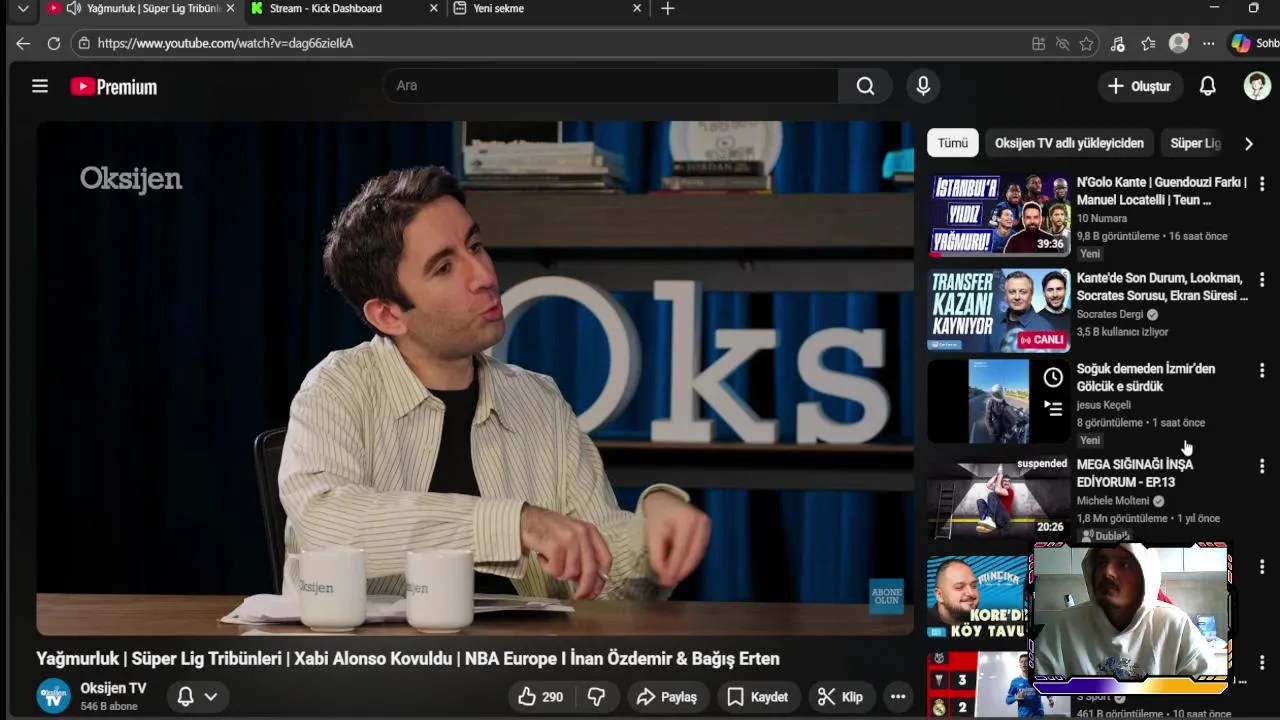Screen dimensions: 1280x720
Task: Open Oksijen TV channel avatar
Action: click(53, 696)
